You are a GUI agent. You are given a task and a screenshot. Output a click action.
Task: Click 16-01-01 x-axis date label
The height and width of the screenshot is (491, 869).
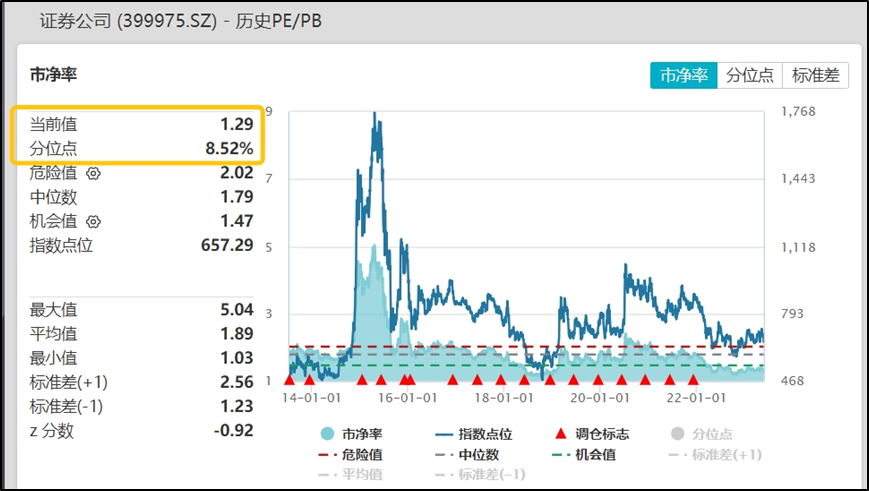click(x=408, y=398)
